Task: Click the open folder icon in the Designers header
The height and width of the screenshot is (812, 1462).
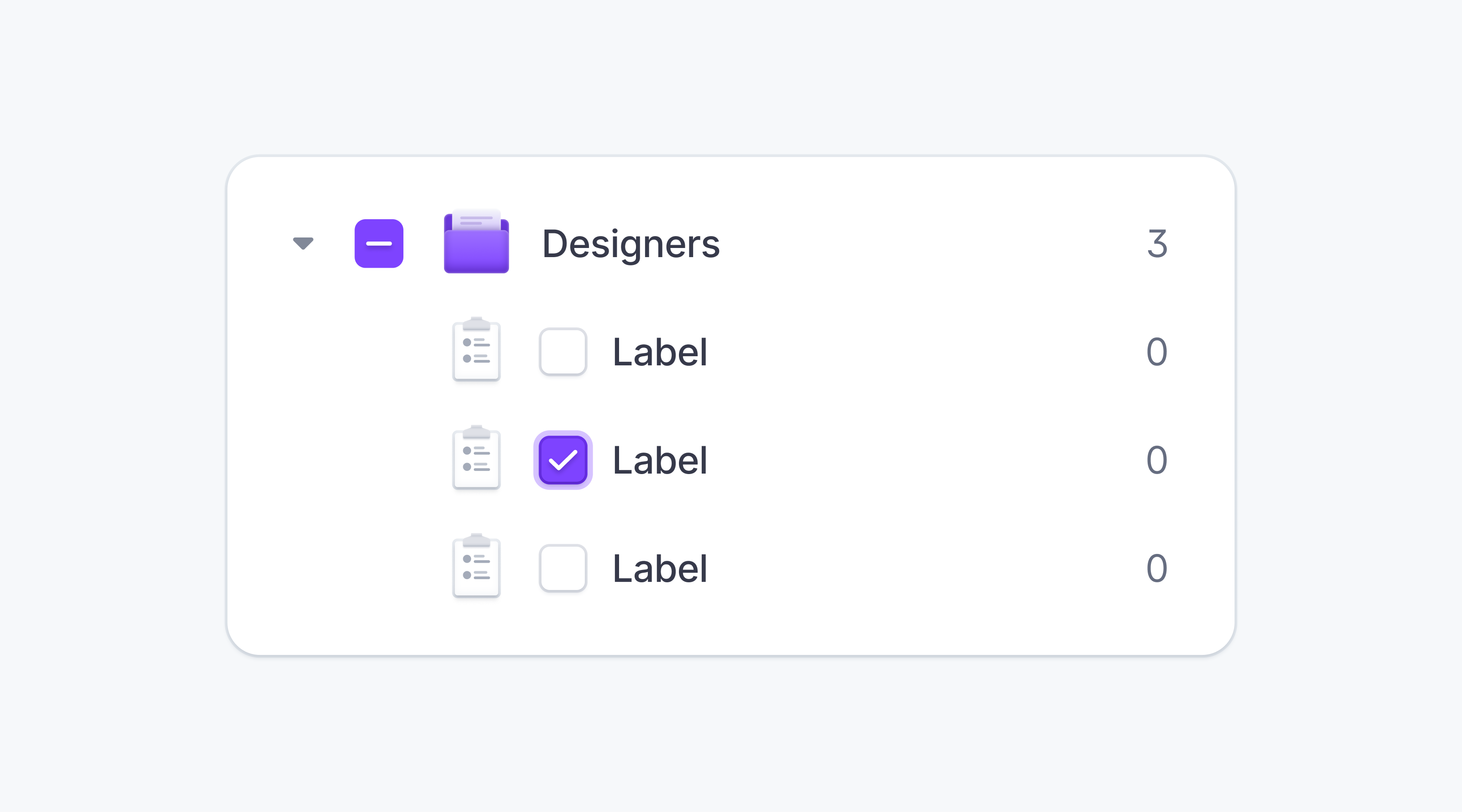Action: click(x=476, y=244)
